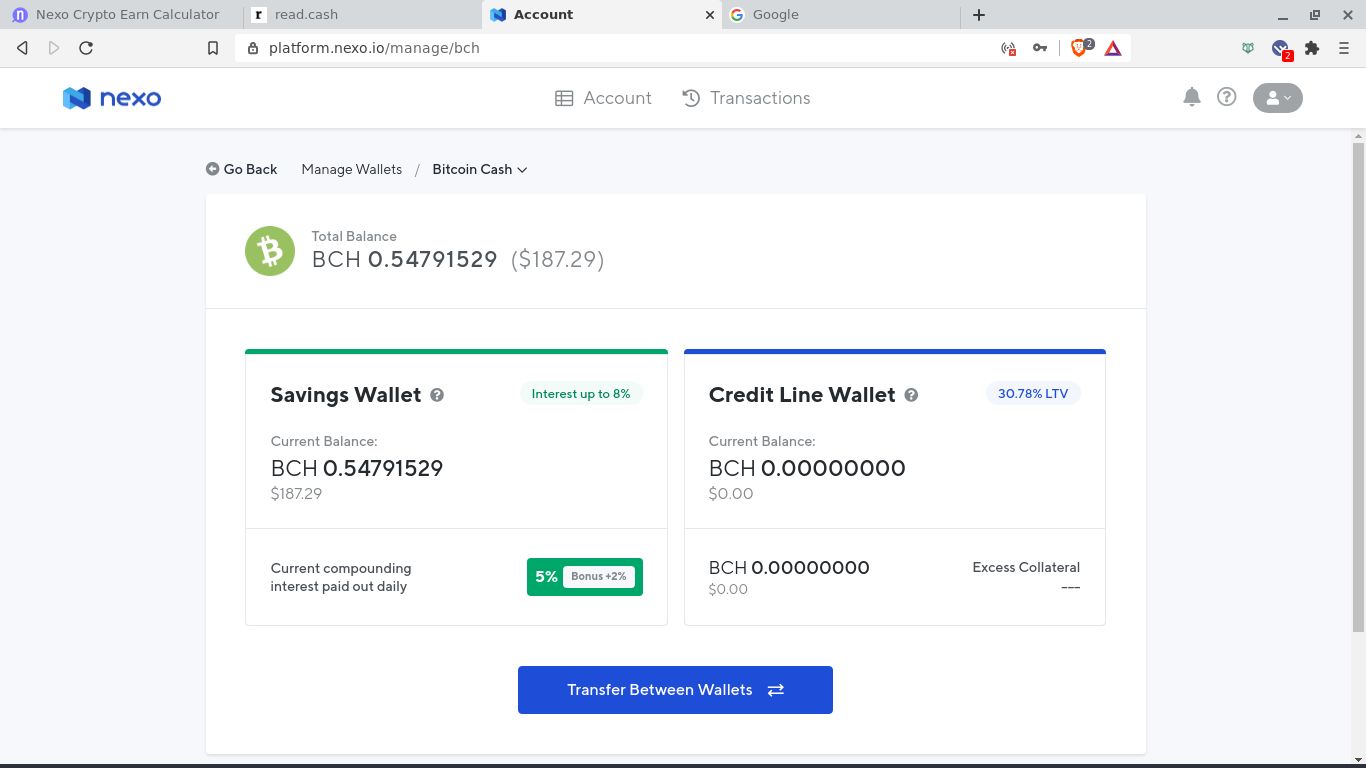Viewport: 1366px width, 768px height.
Task: Open a new browser tab
Action: [x=979, y=15]
